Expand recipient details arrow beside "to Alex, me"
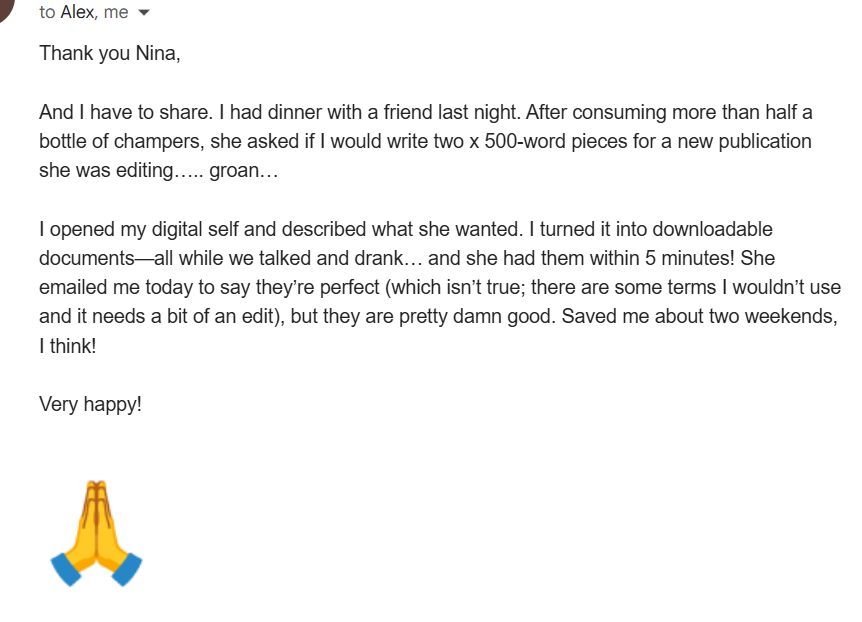Image resolution: width=862 pixels, height=622 pixels. click(x=143, y=13)
